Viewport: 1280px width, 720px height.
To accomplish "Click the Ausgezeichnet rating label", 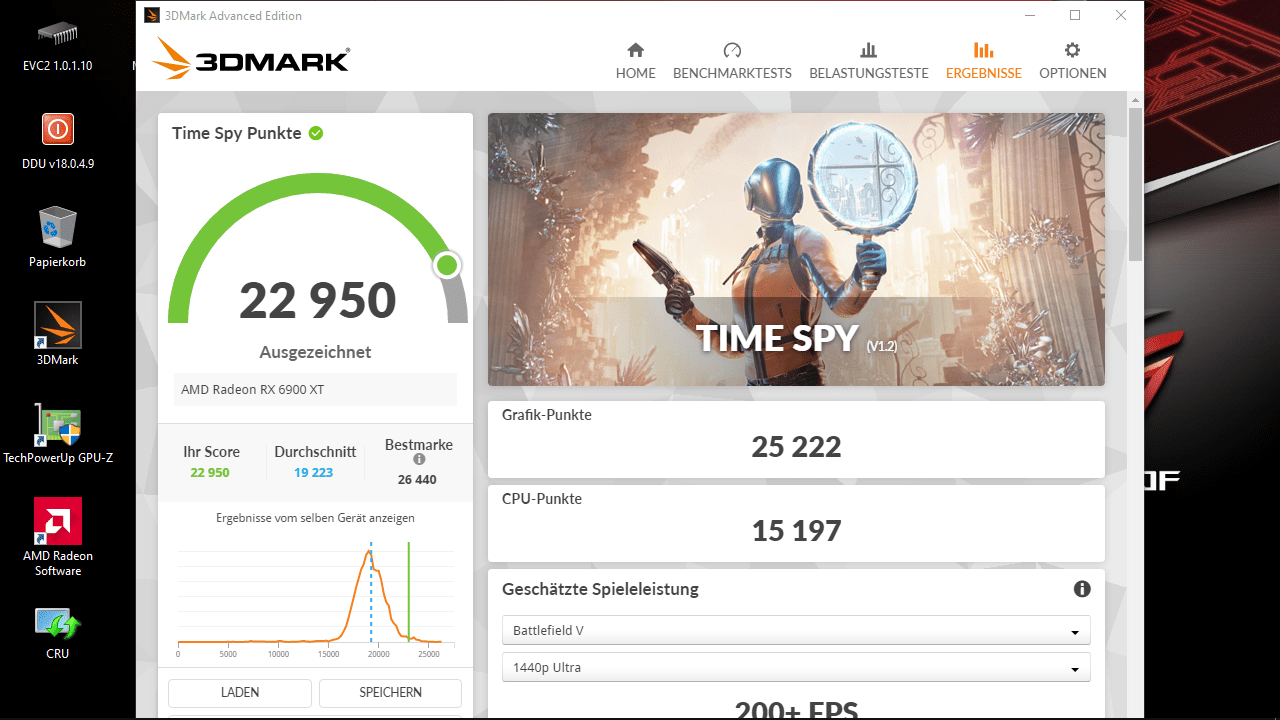I will (x=315, y=352).
